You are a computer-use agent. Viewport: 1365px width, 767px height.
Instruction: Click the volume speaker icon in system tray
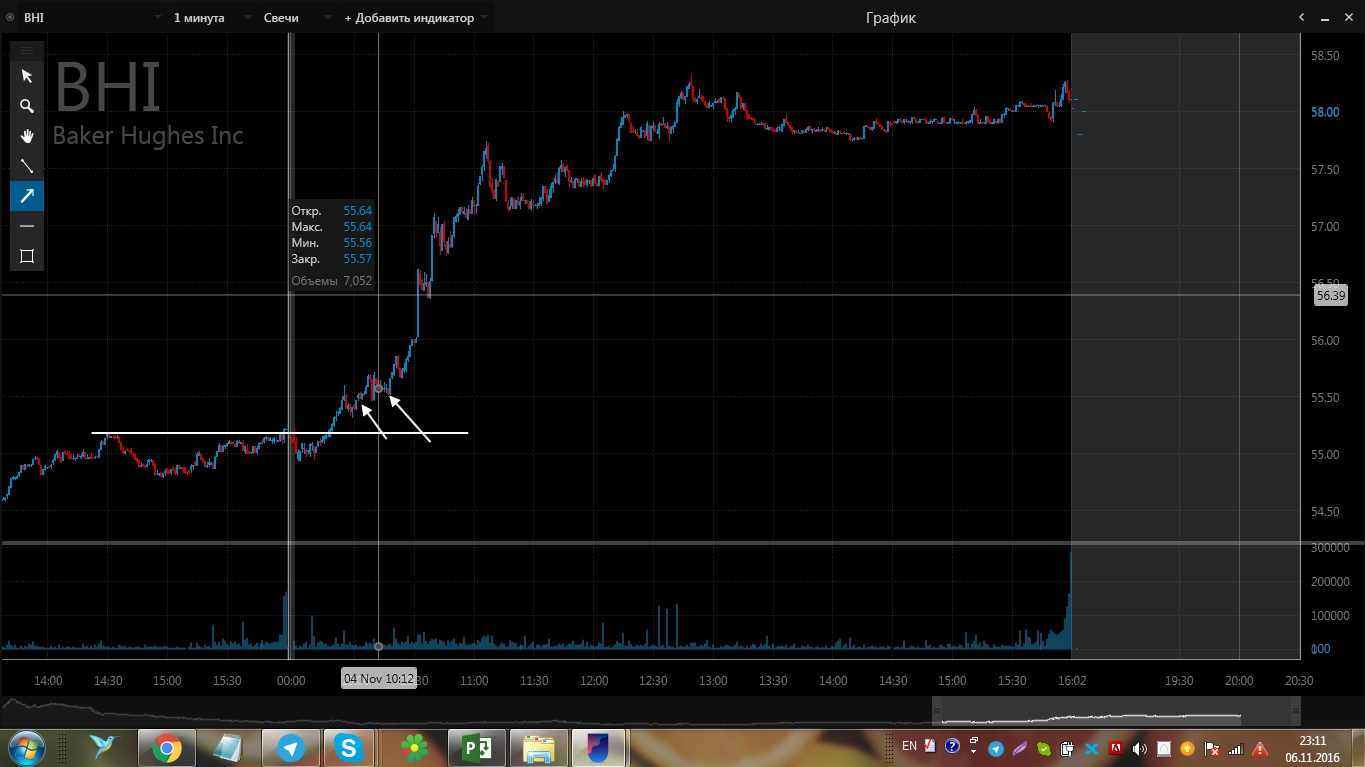[x=1140, y=748]
